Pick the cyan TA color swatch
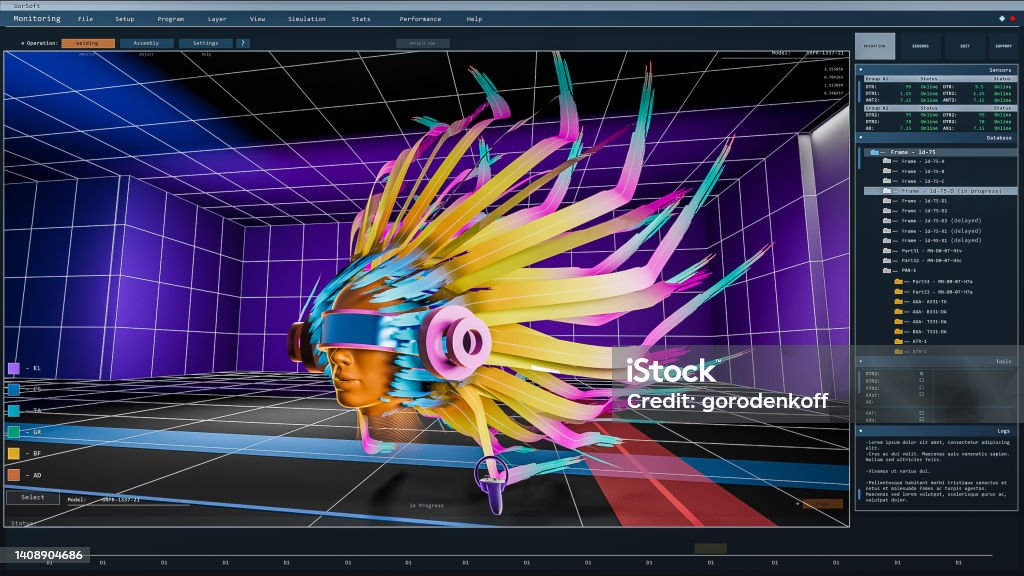Screen dimensions: 1024x576 (x=14, y=411)
